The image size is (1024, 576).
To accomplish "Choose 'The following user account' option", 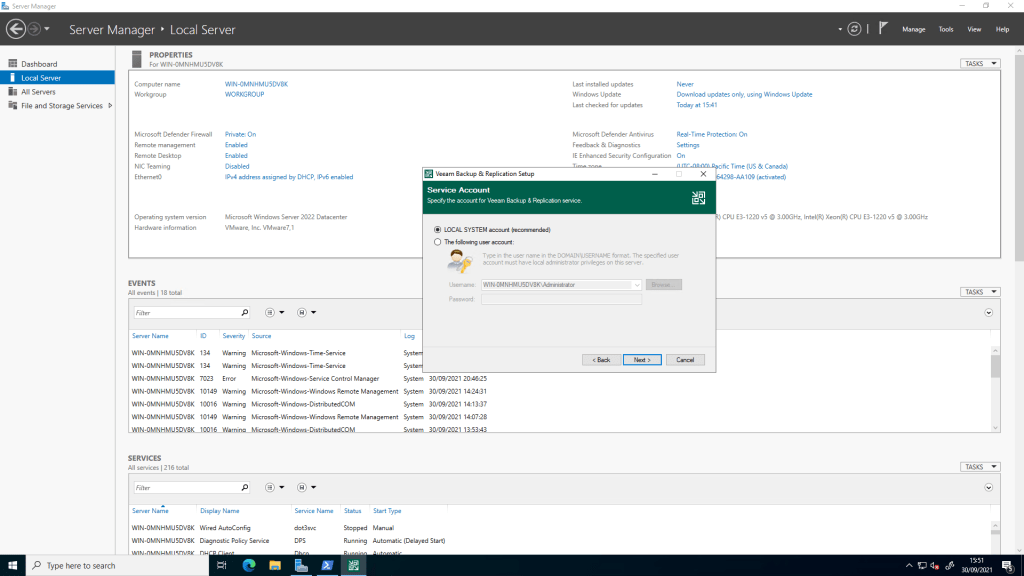I will pyautogui.click(x=437, y=242).
